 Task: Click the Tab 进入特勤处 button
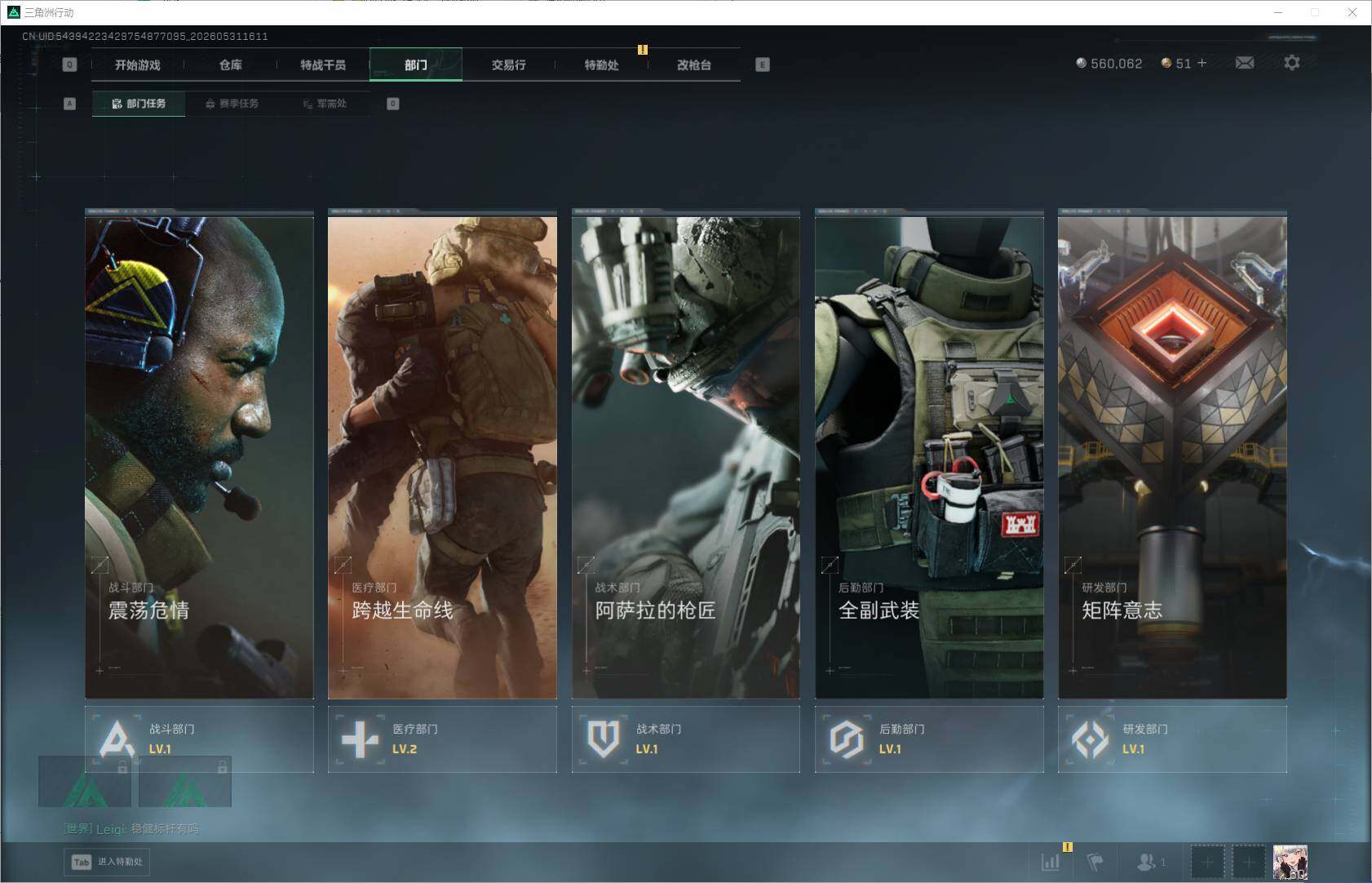pyautogui.click(x=108, y=862)
